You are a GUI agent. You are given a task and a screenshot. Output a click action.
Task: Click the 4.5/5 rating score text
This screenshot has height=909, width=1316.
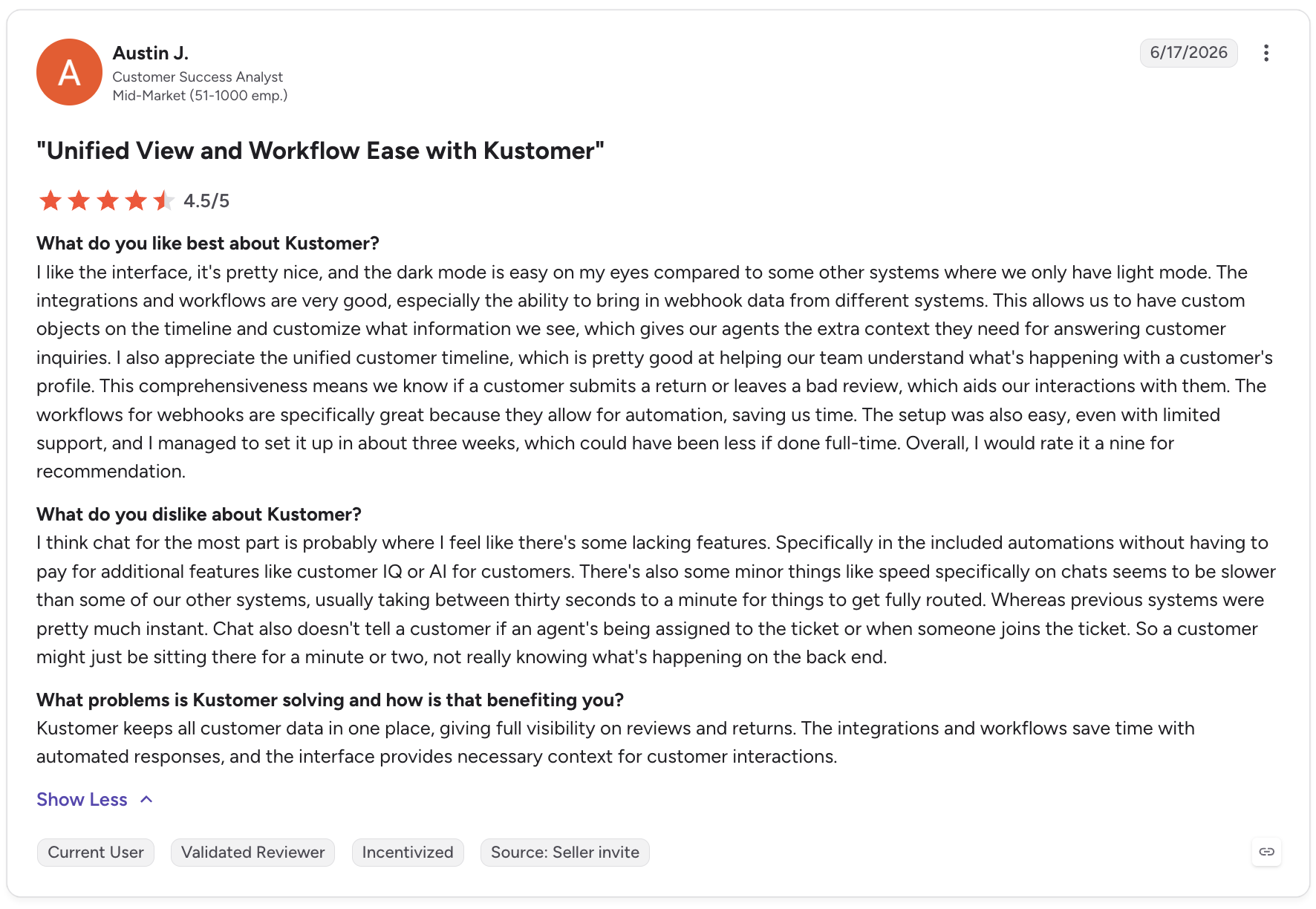pos(206,201)
